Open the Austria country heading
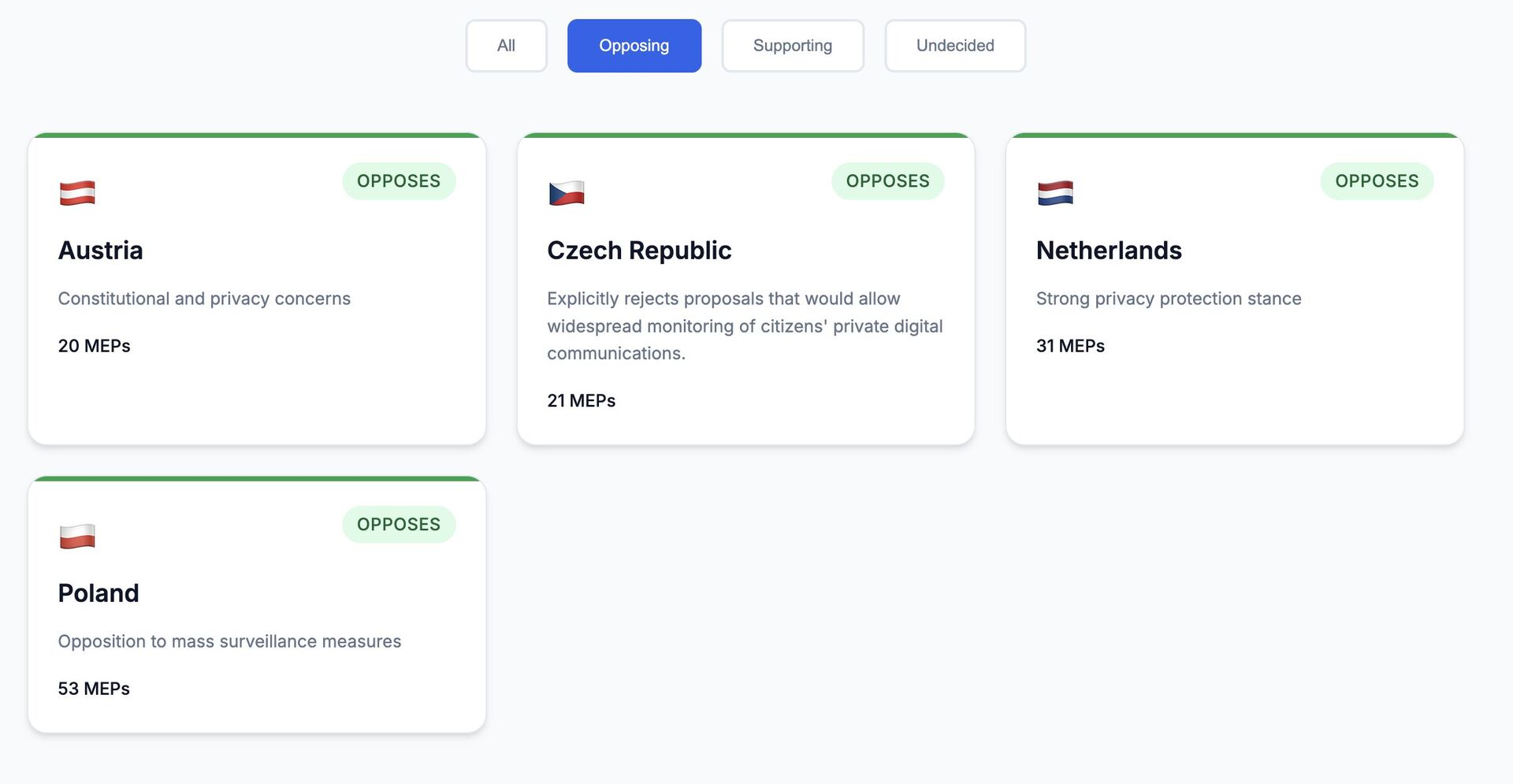Screen dimensions: 1513x784 coord(101,251)
